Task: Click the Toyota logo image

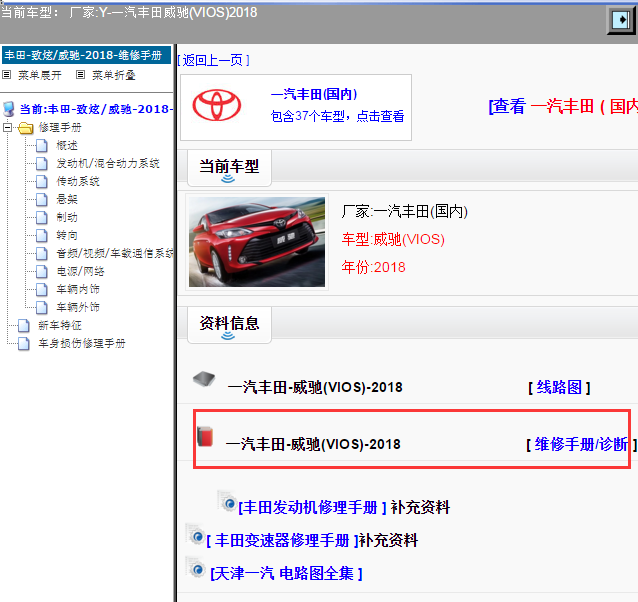Action: click(216, 105)
